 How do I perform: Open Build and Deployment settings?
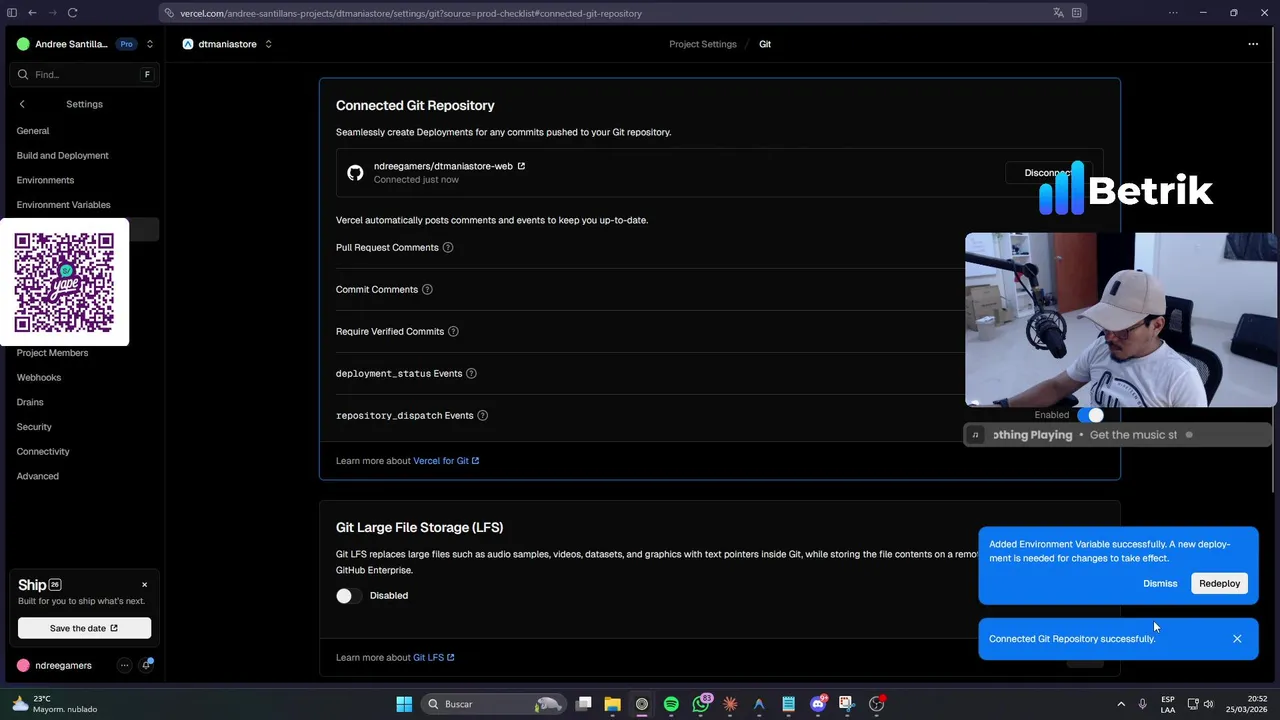coord(63,156)
